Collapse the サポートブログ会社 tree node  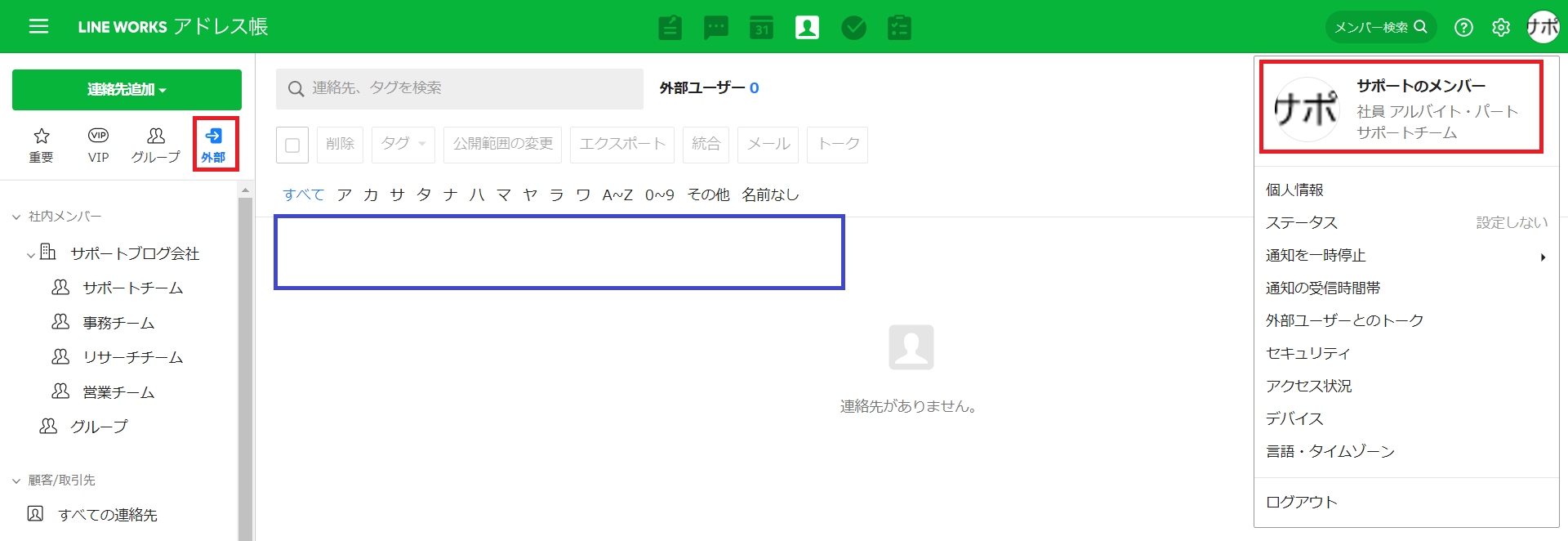31,255
